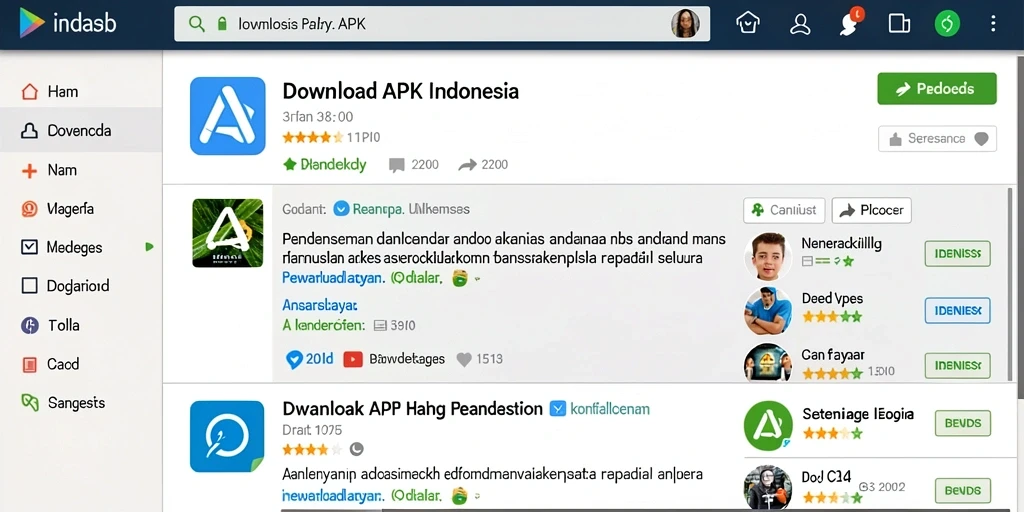
Task: Click the green padlock icon in address bar
Action: click(x=222, y=24)
